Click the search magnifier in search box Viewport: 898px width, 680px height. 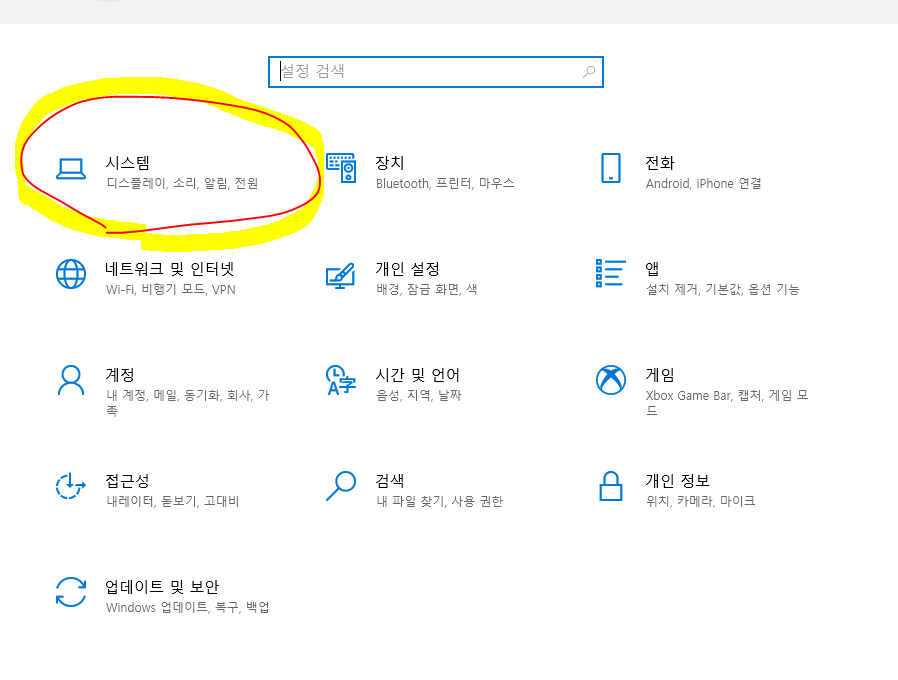point(589,72)
